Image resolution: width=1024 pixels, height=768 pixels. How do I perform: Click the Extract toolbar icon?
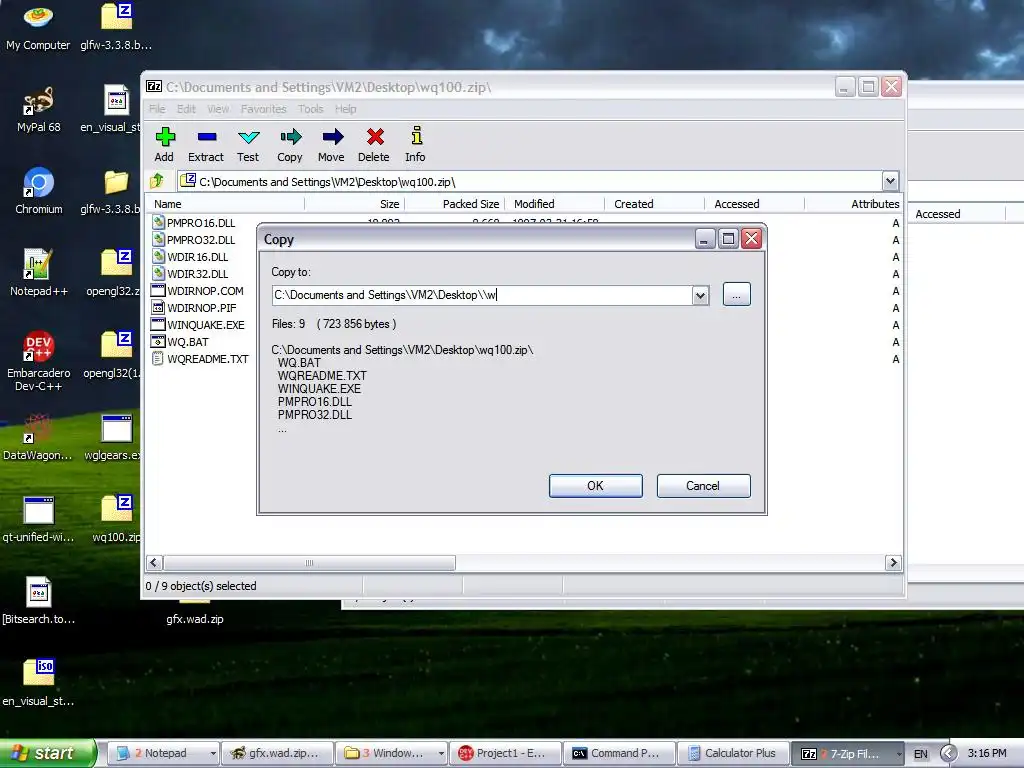coord(206,144)
